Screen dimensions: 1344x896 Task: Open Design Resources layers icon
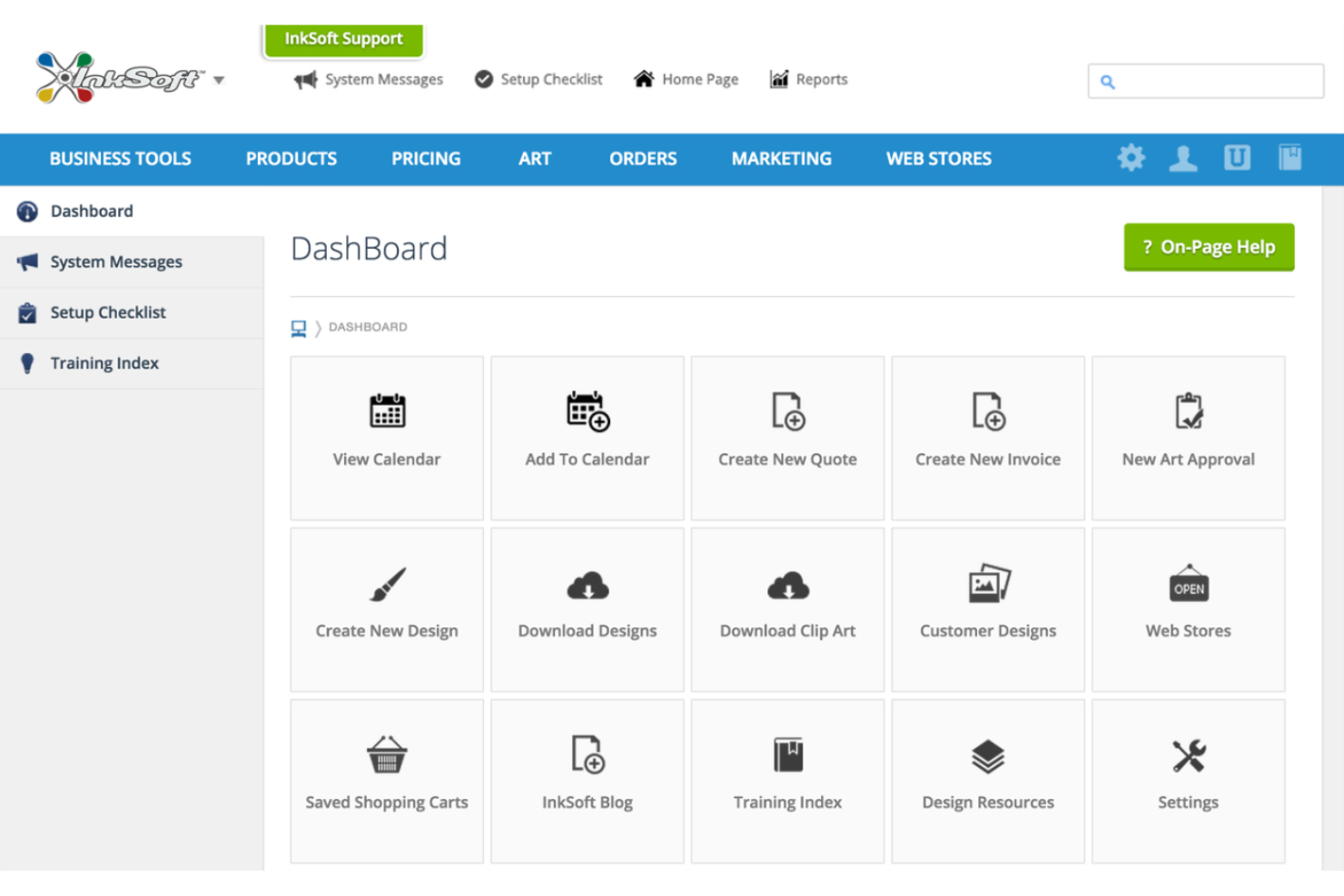click(x=988, y=755)
